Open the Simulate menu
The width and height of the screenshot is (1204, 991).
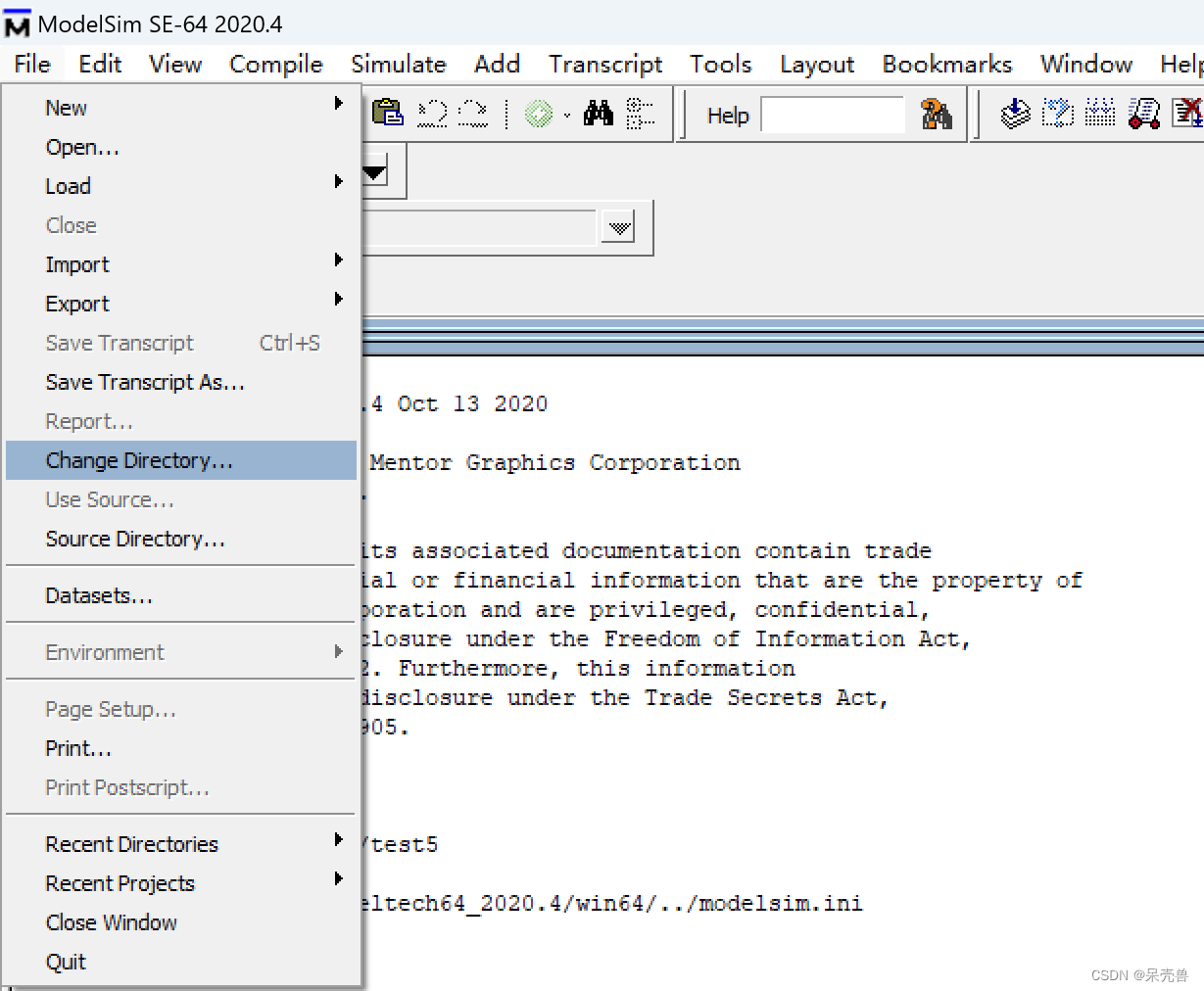point(399,64)
